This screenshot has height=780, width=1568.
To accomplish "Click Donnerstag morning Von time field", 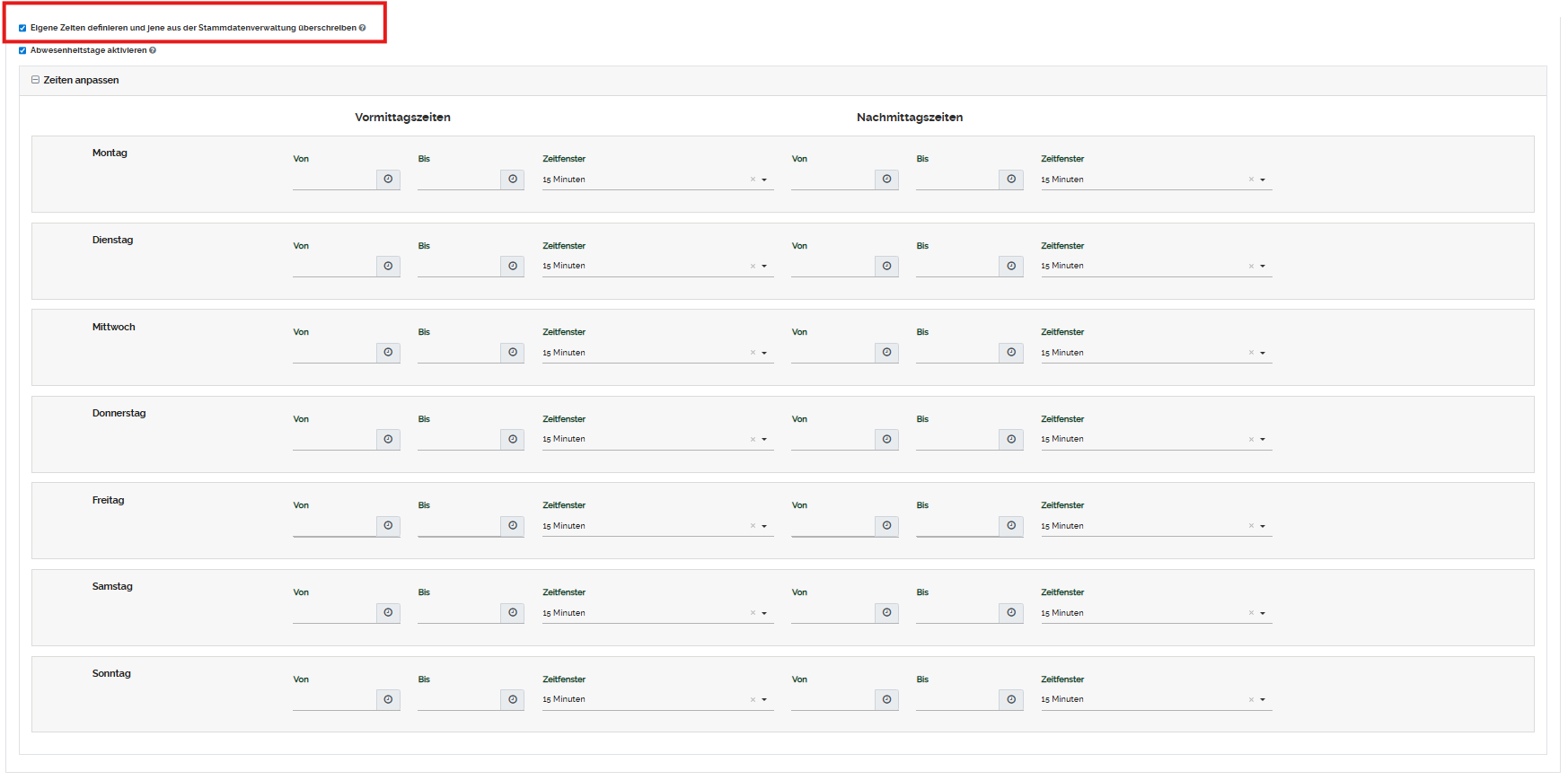I will pos(334,440).
